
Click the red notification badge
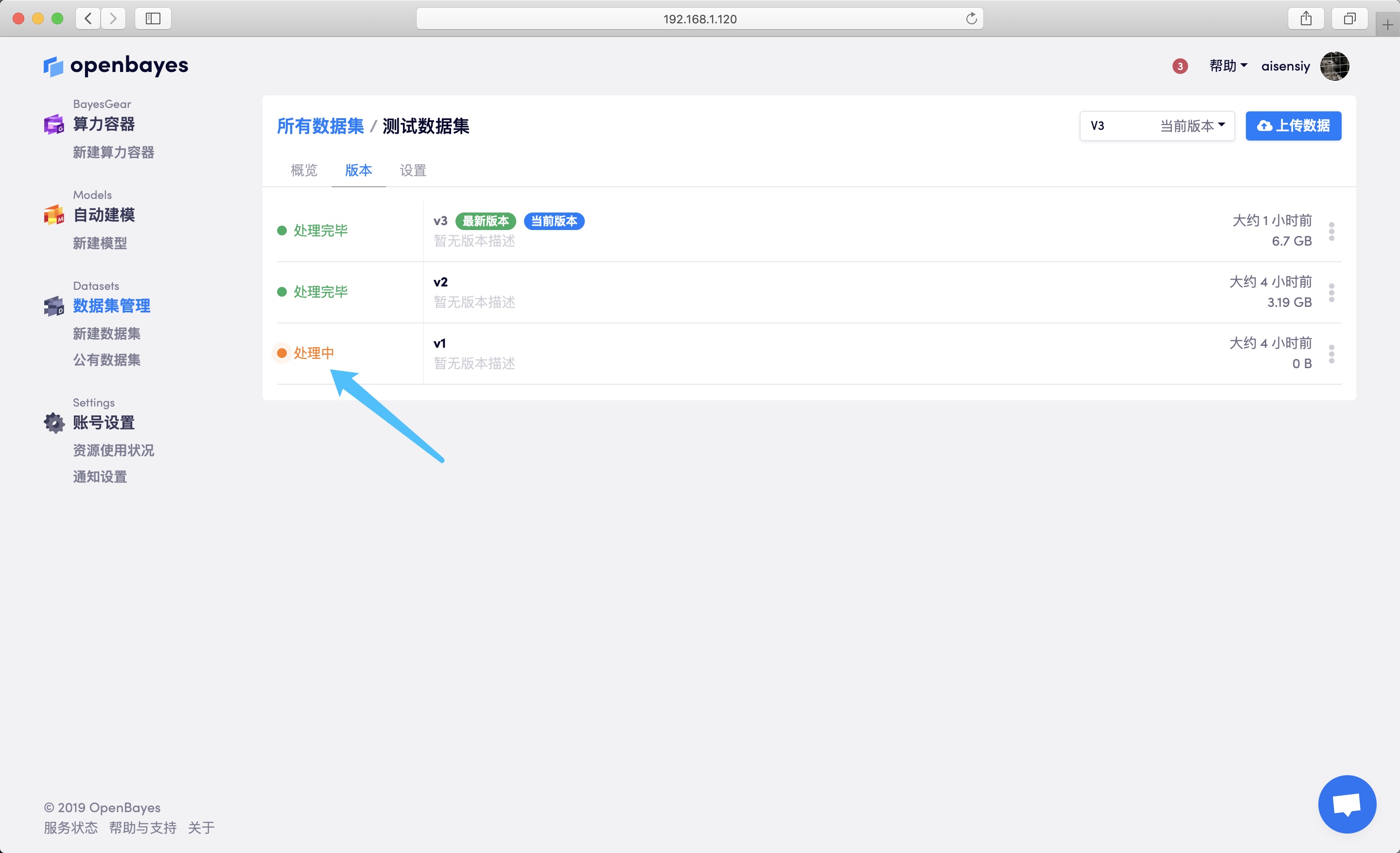coord(1179,67)
